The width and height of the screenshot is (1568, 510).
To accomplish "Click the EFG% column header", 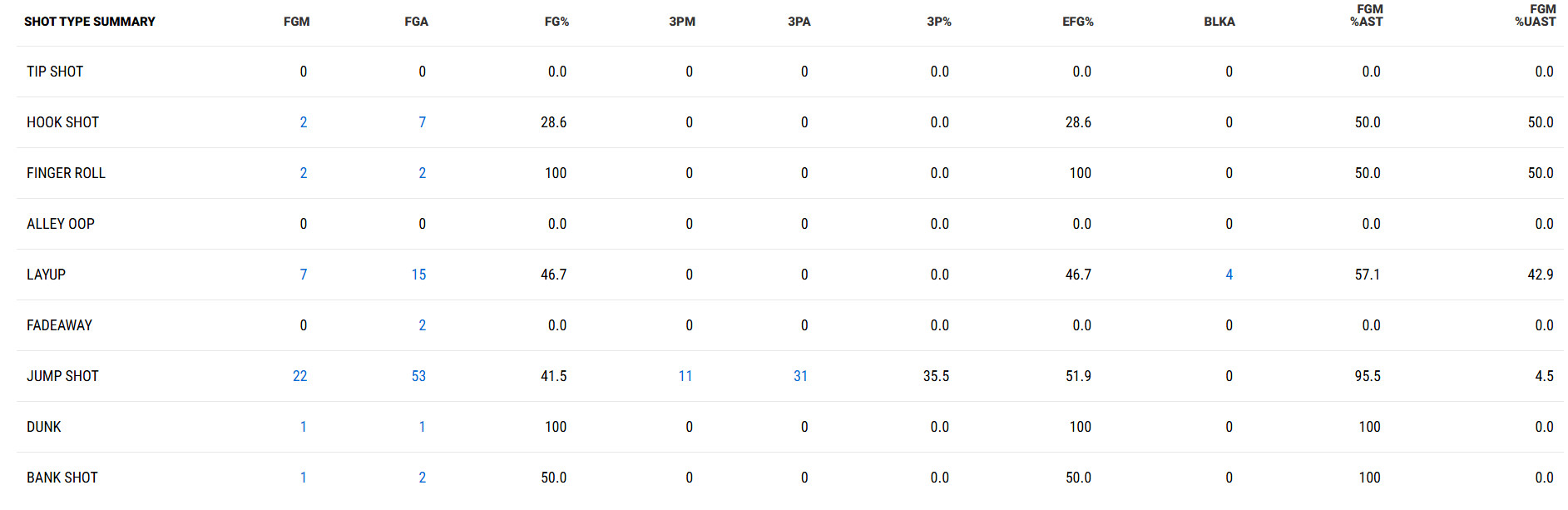I will coord(1078,22).
